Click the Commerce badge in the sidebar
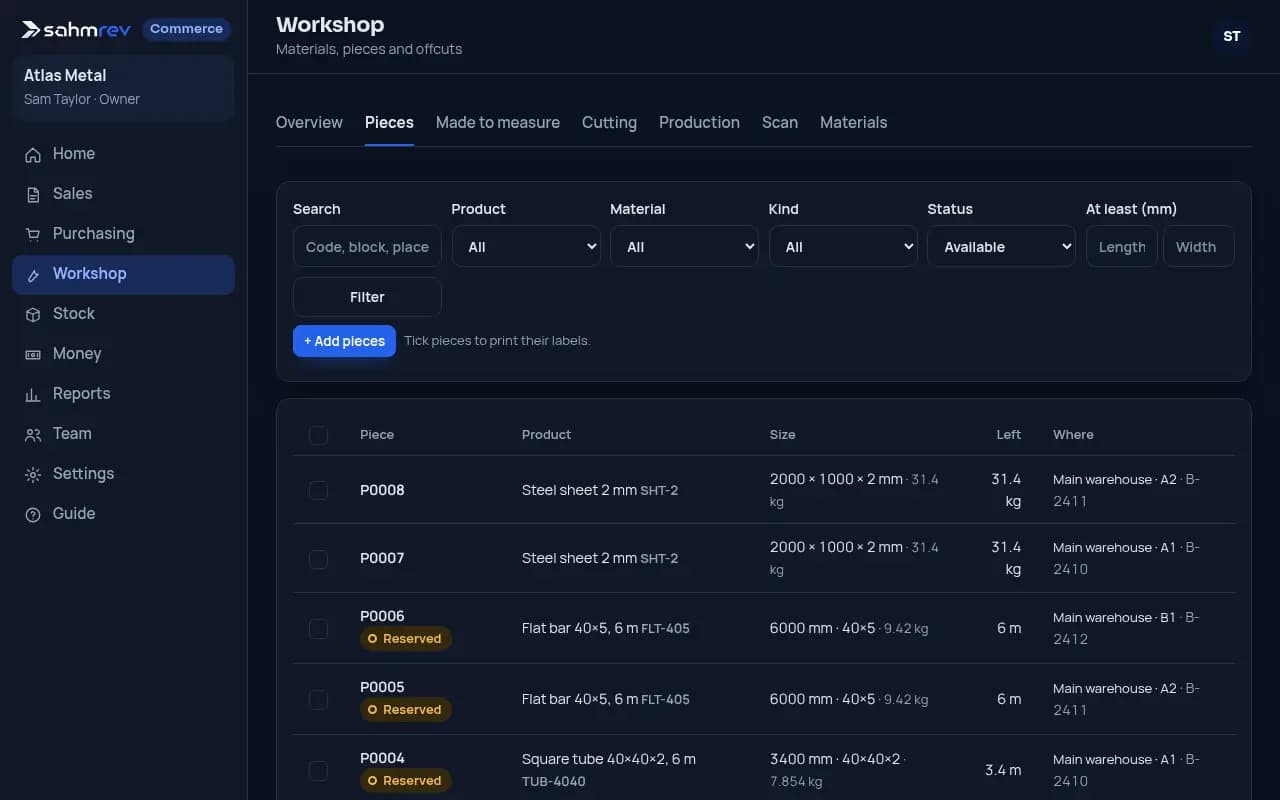 coord(186,29)
